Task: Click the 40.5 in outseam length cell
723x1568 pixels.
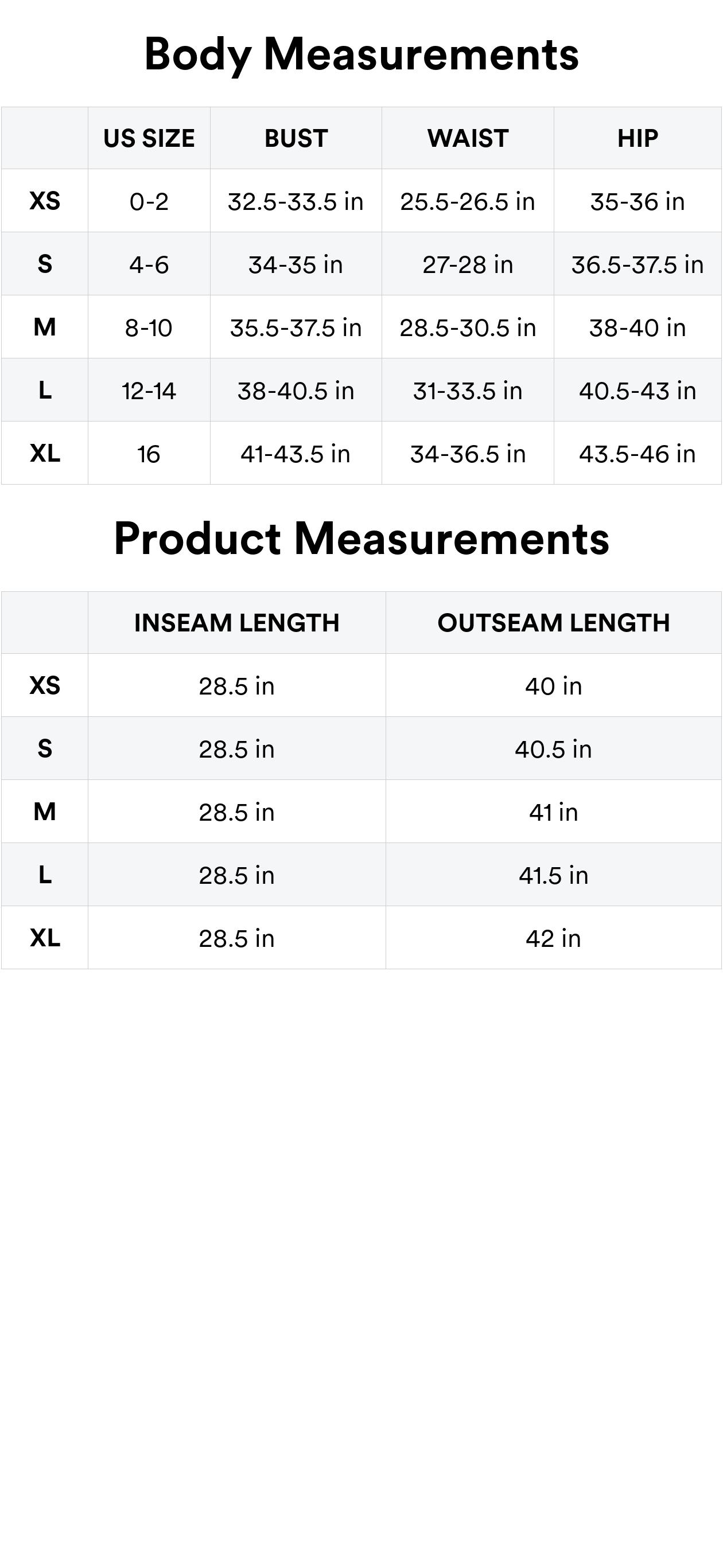Action: click(x=553, y=750)
